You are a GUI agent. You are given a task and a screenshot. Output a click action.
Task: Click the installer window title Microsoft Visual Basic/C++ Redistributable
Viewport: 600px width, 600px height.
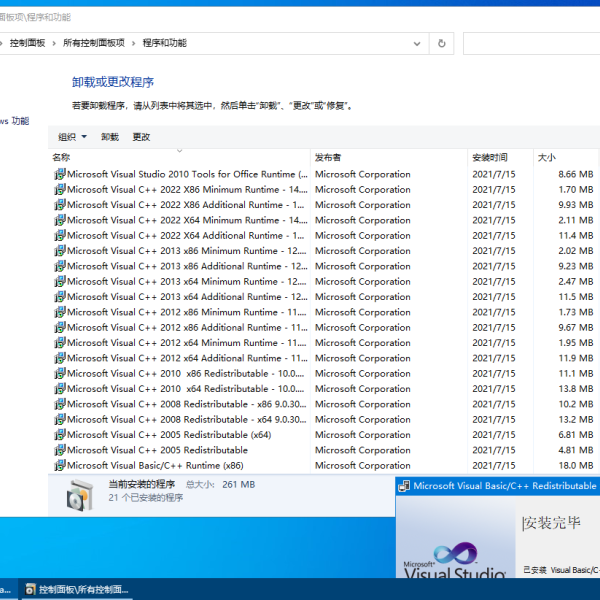(x=505, y=486)
